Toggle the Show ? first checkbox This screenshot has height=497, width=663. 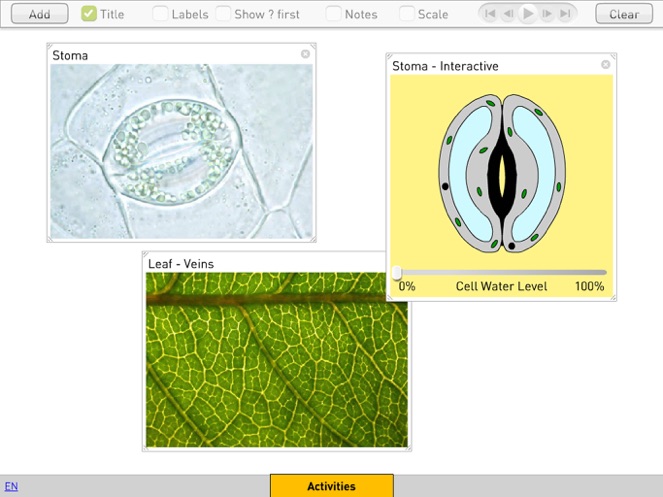(223, 14)
